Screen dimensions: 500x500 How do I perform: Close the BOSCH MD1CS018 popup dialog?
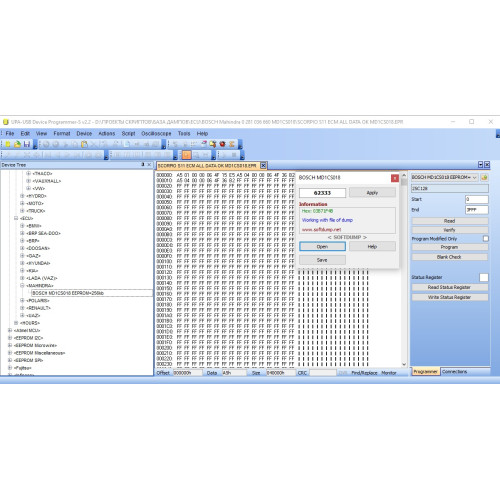pos(395,178)
